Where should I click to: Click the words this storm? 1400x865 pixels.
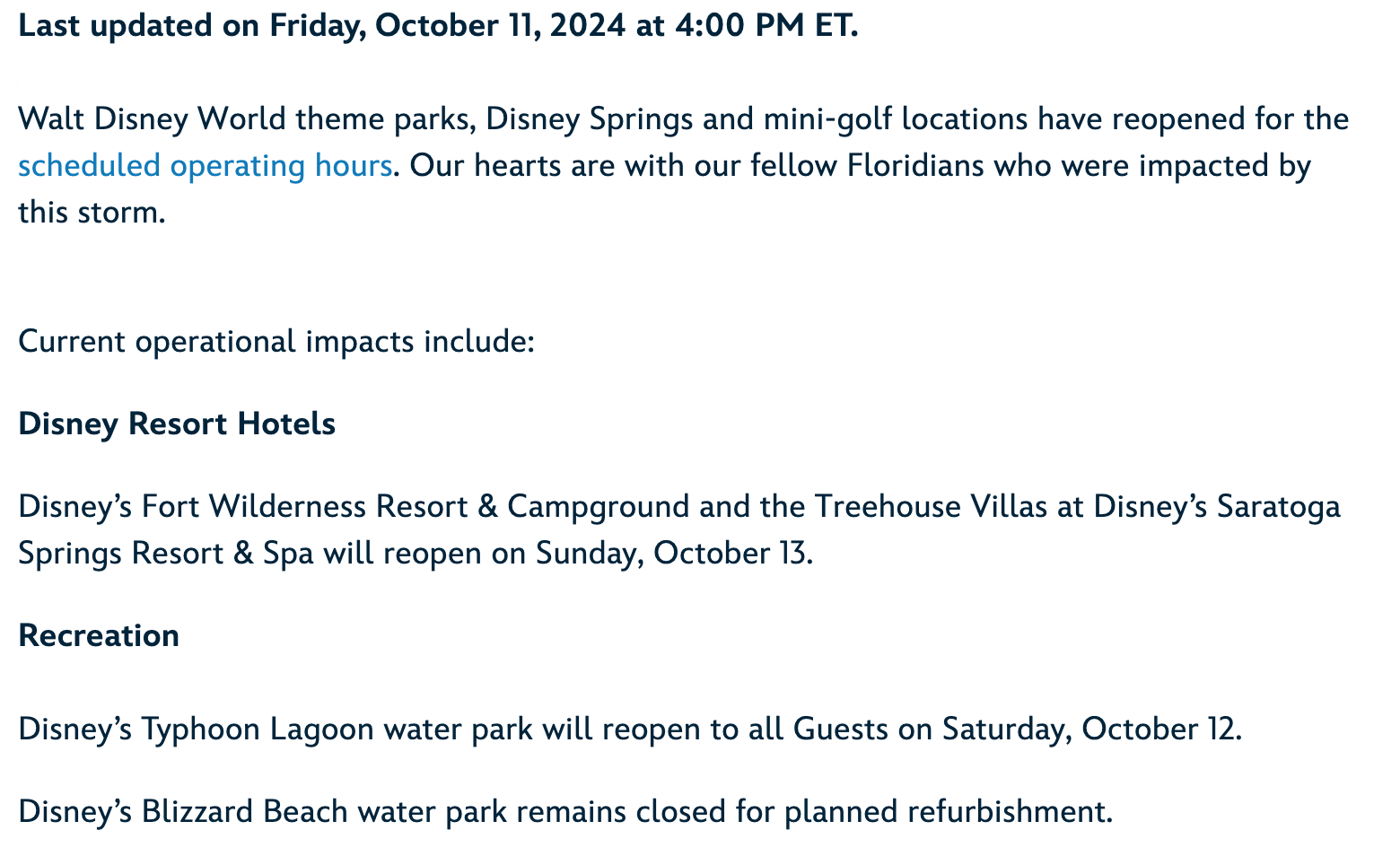click(x=92, y=213)
